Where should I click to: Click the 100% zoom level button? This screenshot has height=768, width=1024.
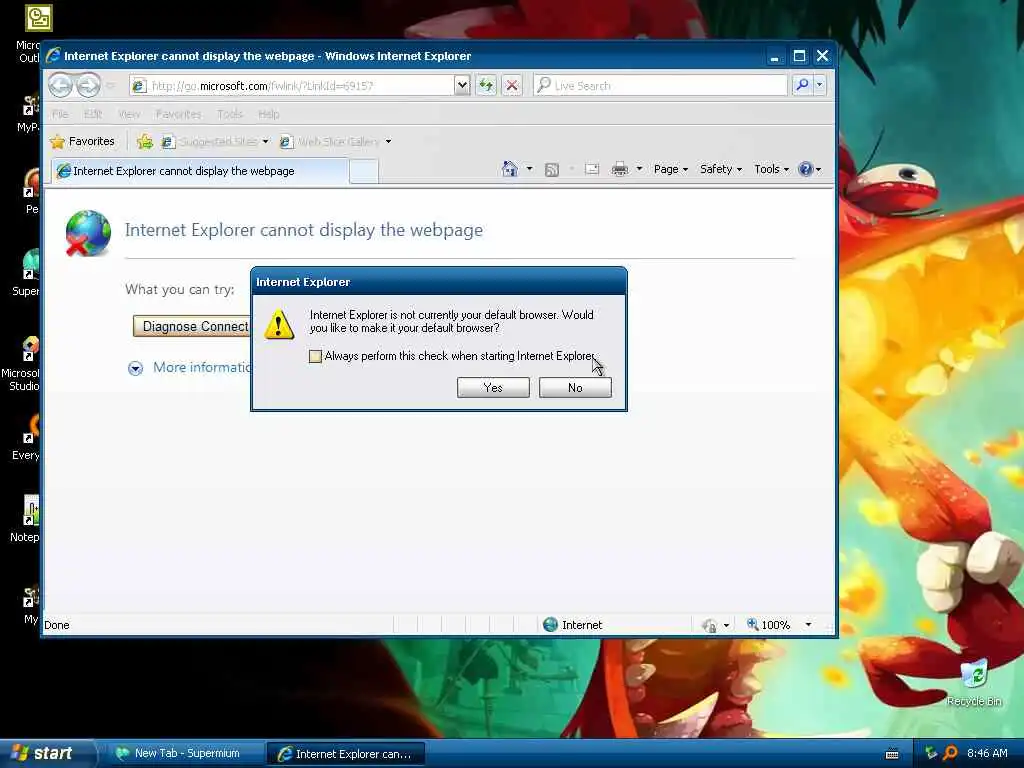(x=769, y=625)
